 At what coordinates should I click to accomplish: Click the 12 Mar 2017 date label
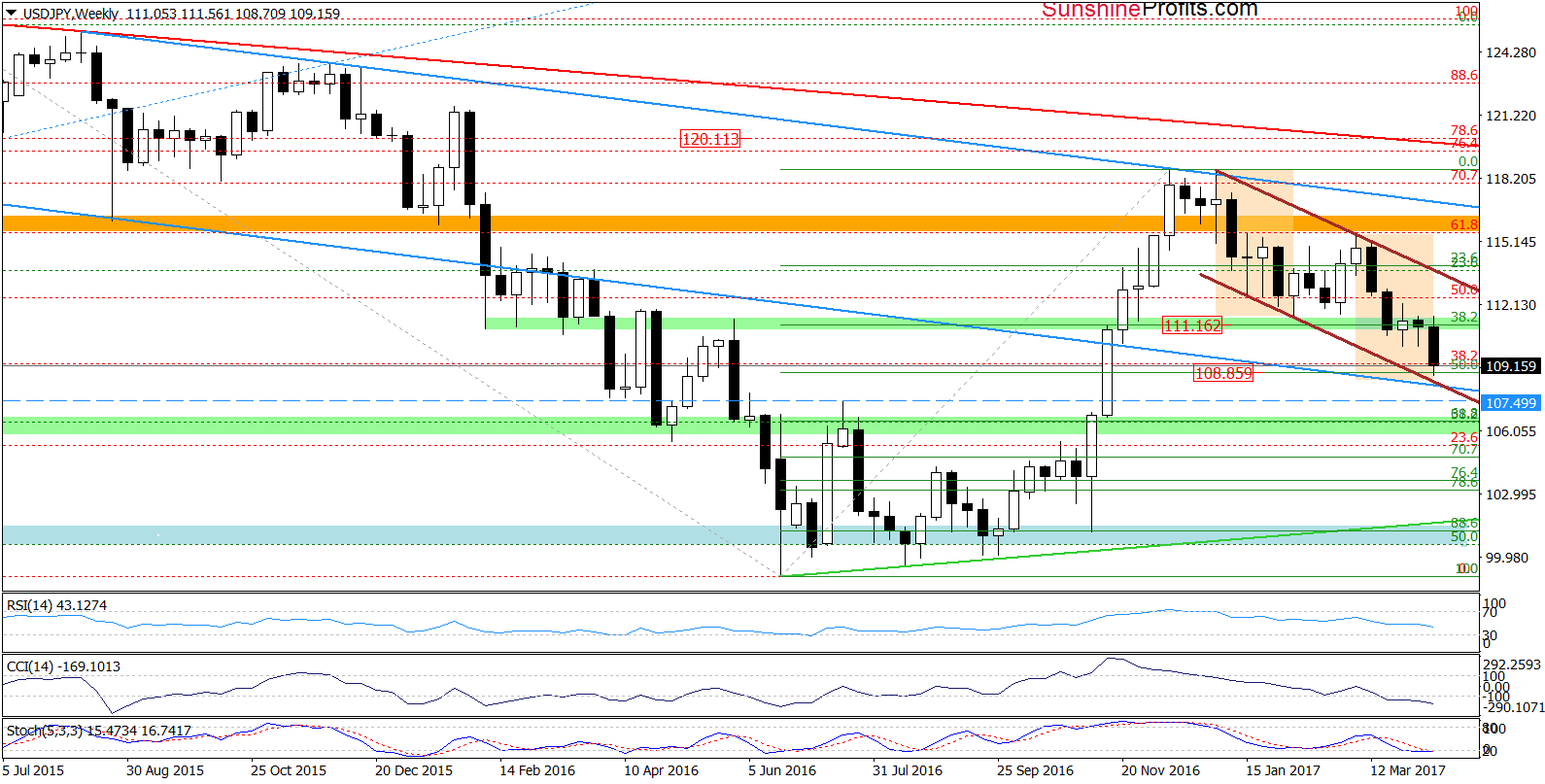coord(1408,770)
